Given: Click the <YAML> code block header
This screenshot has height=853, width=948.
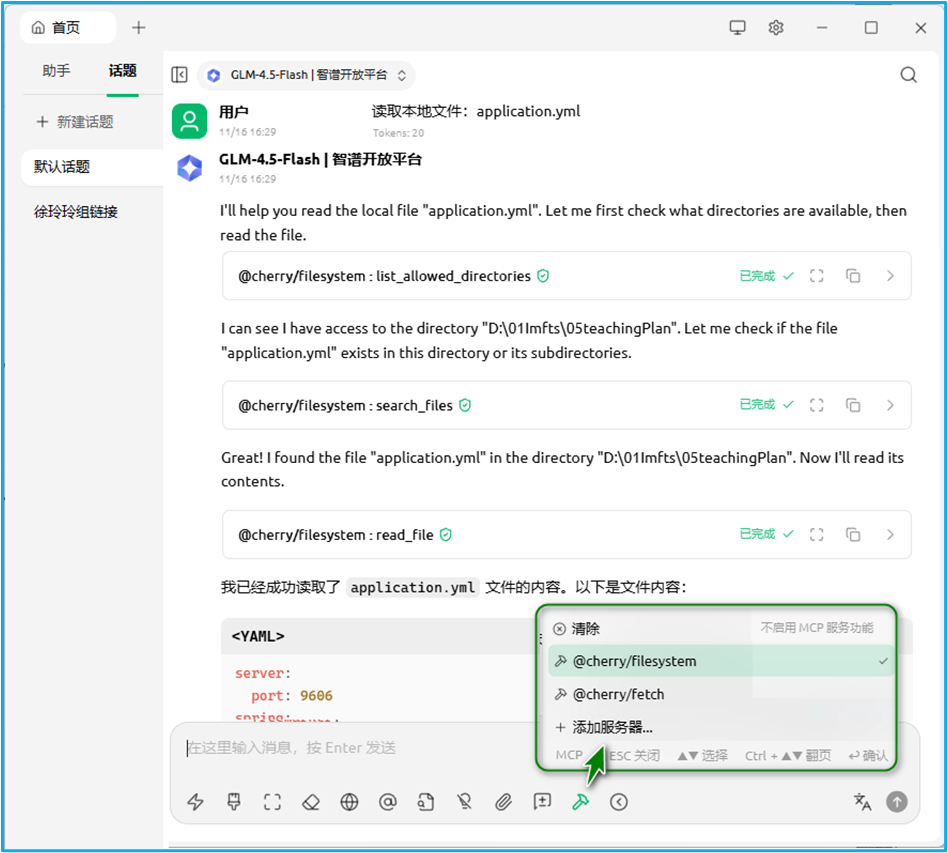Looking at the screenshot, I should click(x=378, y=636).
